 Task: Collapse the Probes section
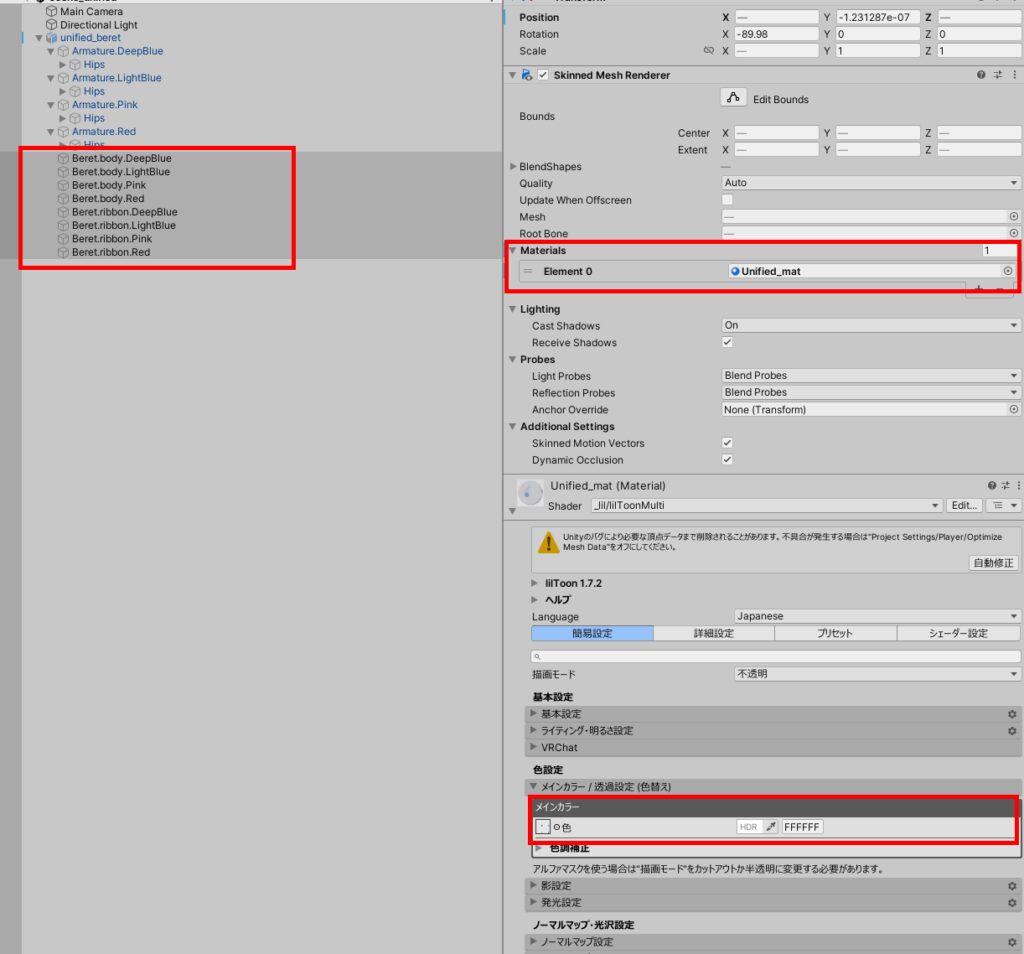(x=513, y=359)
